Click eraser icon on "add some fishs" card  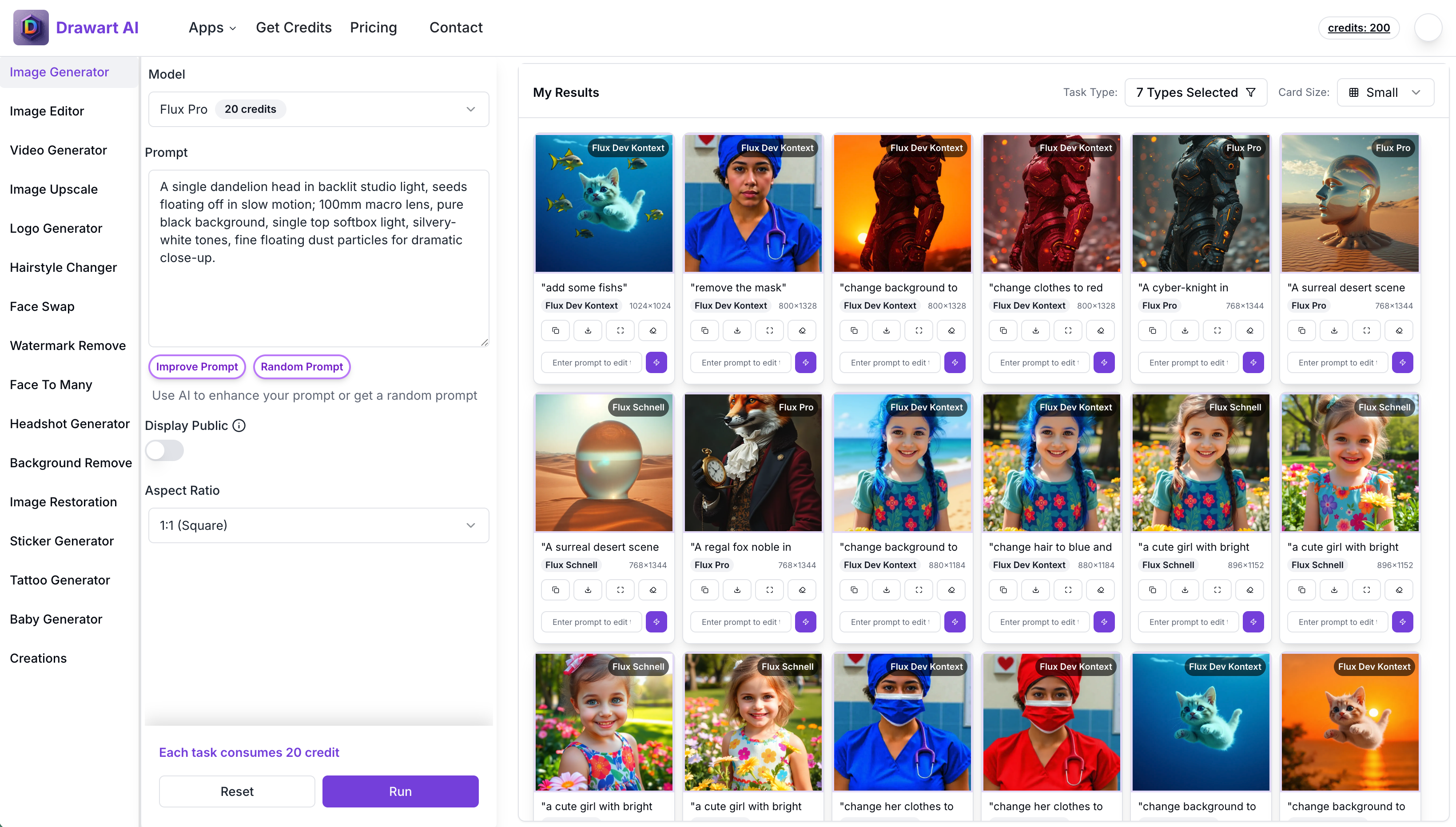coord(652,330)
